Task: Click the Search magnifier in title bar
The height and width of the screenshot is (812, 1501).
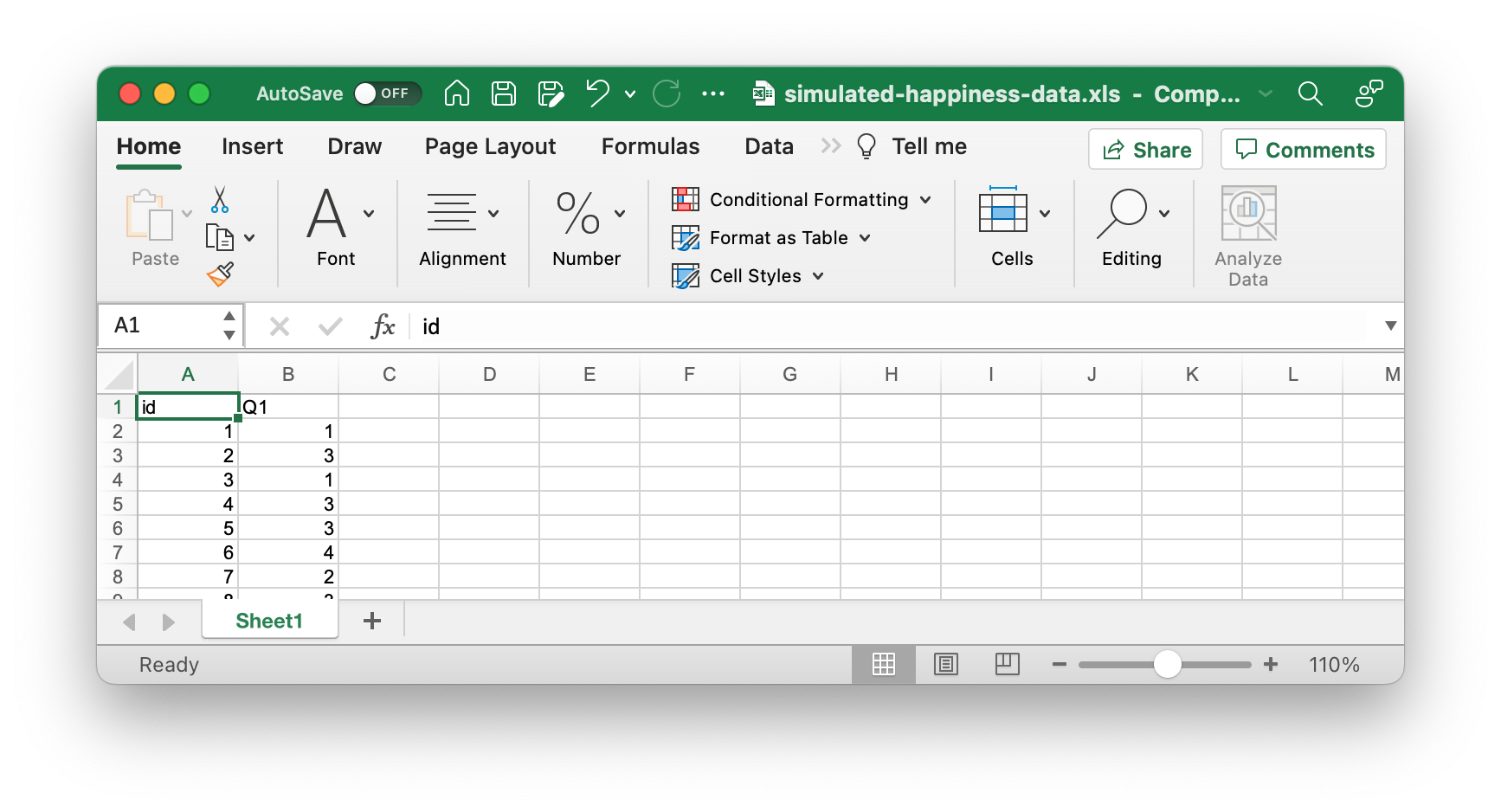Action: [1310, 93]
